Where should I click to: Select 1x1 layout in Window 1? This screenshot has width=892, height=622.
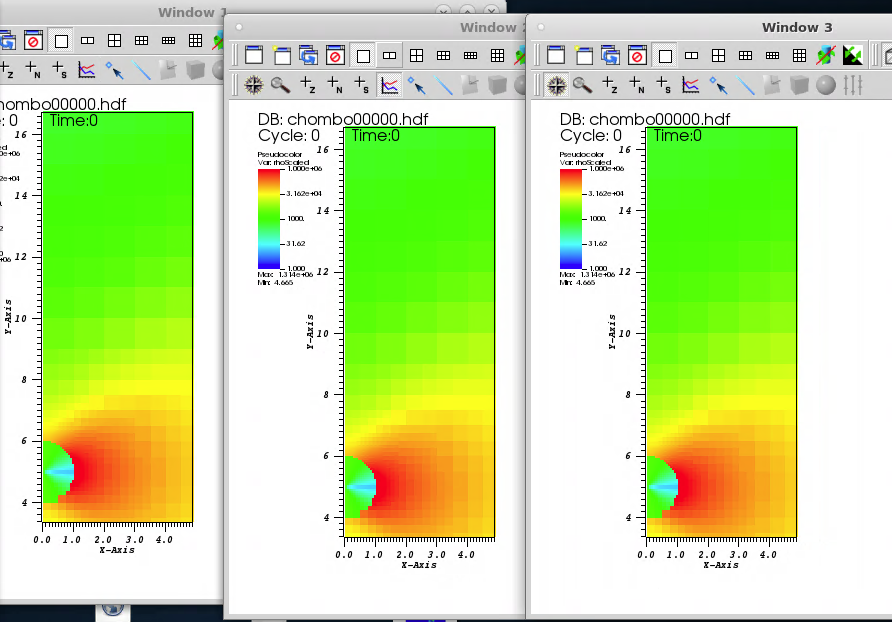(x=60, y=40)
